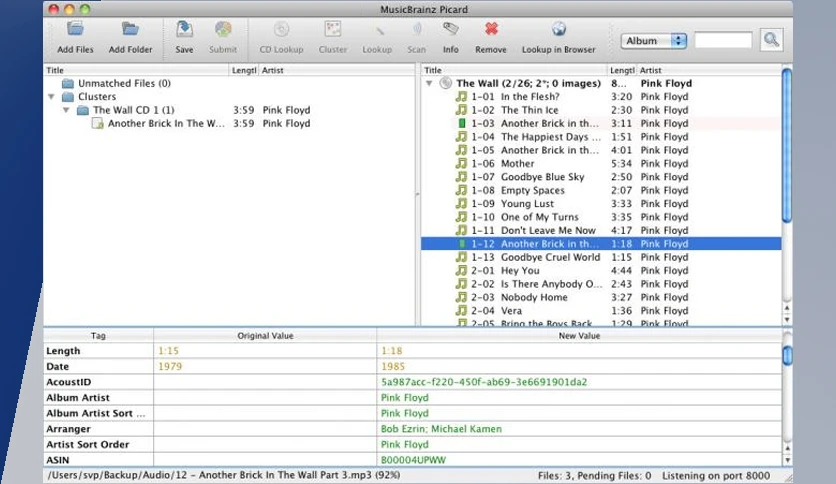Click the track list scroll down arrow
This screenshot has height=484, width=836.
click(787, 320)
